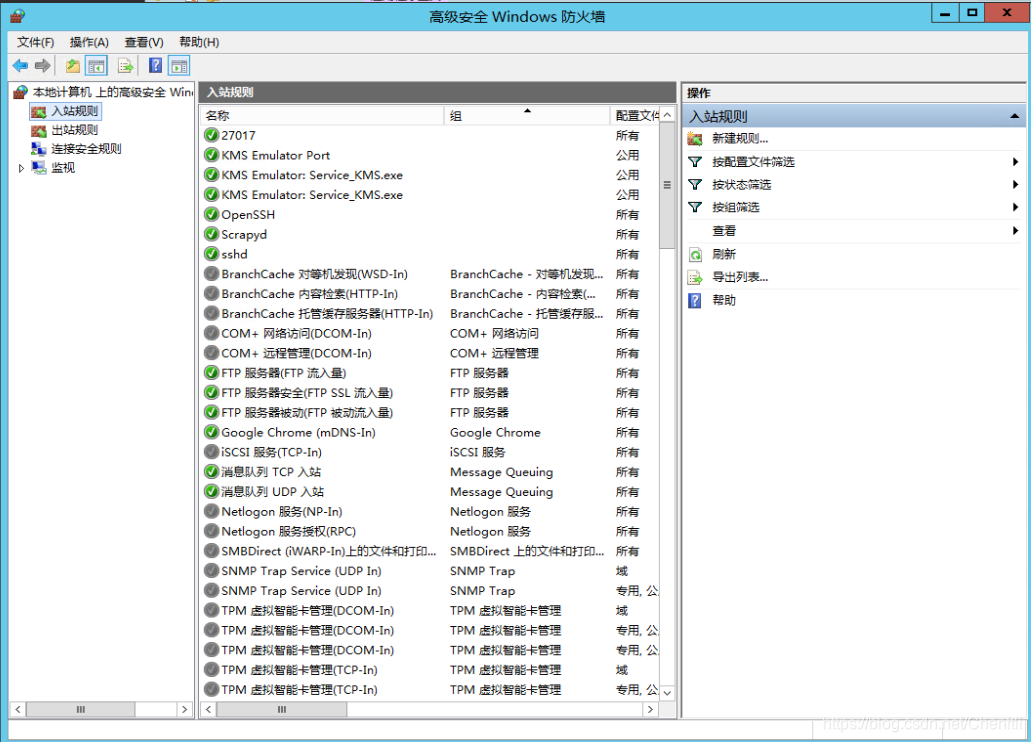
Task: Click the grey icon beside iSCSI 服务(TCP-In)
Action: click(x=212, y=452)
